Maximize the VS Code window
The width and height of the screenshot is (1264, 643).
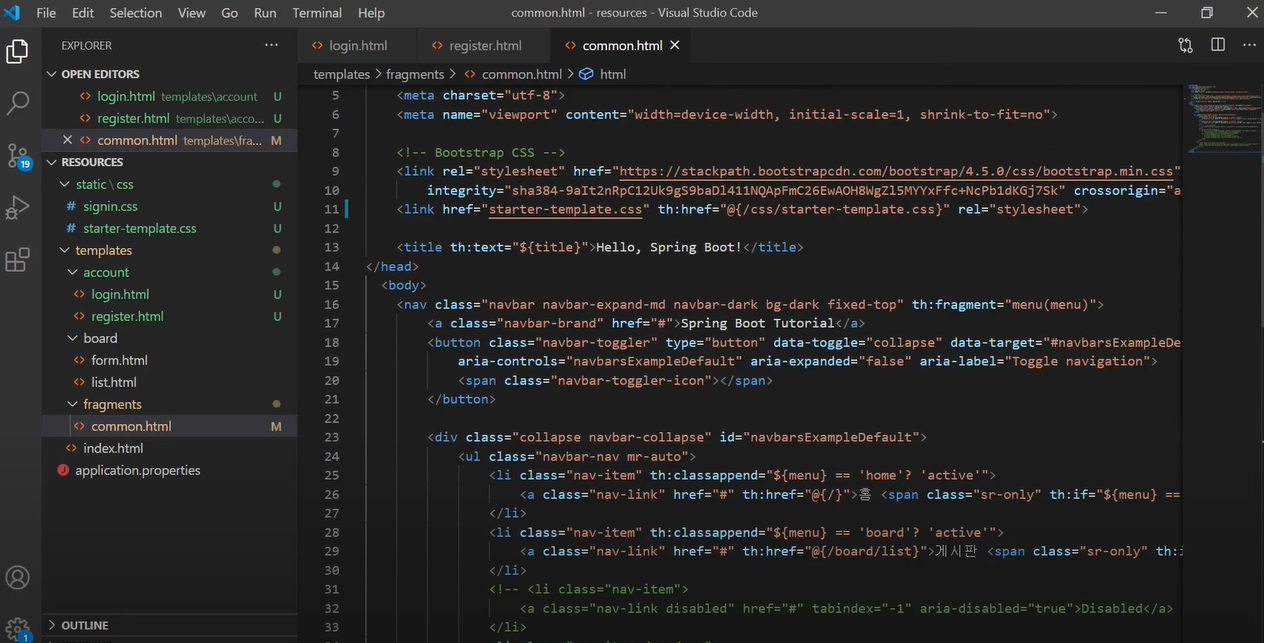1207,13
